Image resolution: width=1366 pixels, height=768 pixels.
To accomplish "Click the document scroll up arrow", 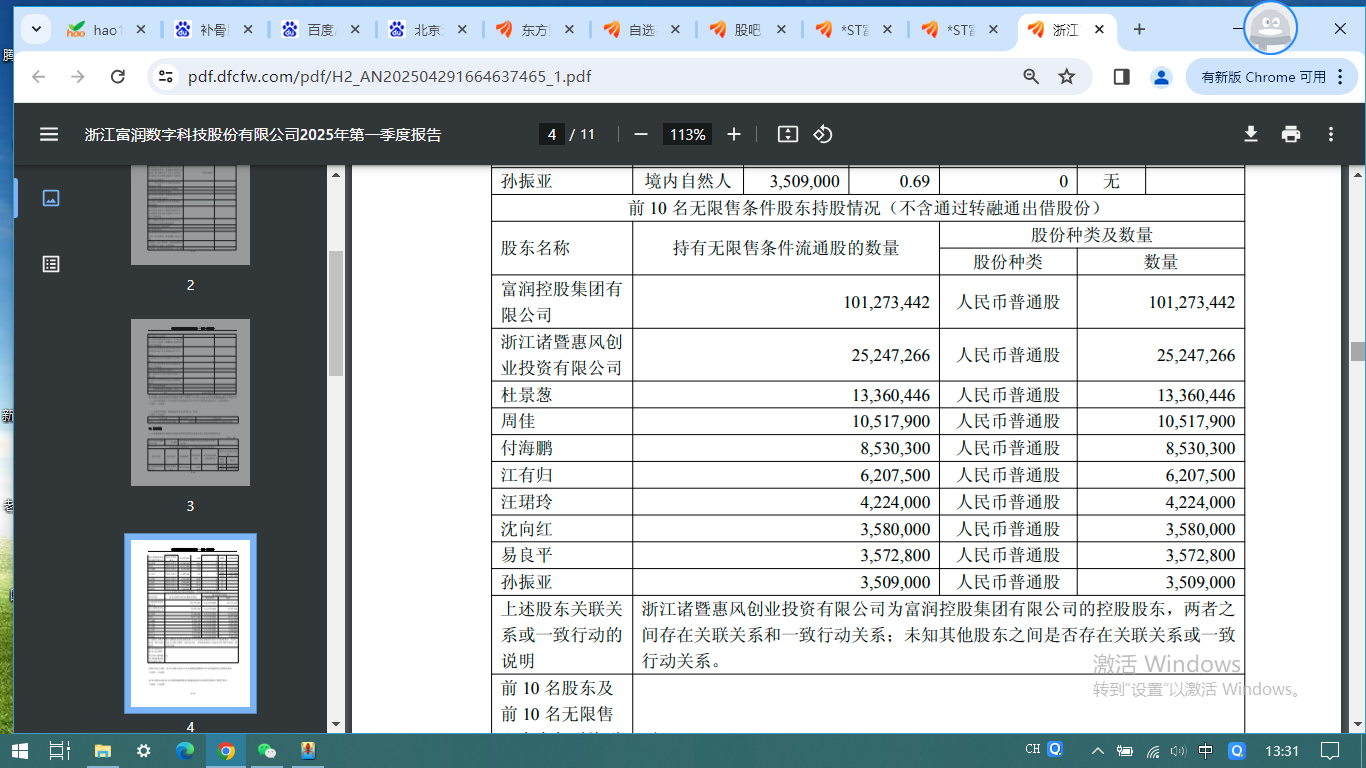I will click(1357, 175).
